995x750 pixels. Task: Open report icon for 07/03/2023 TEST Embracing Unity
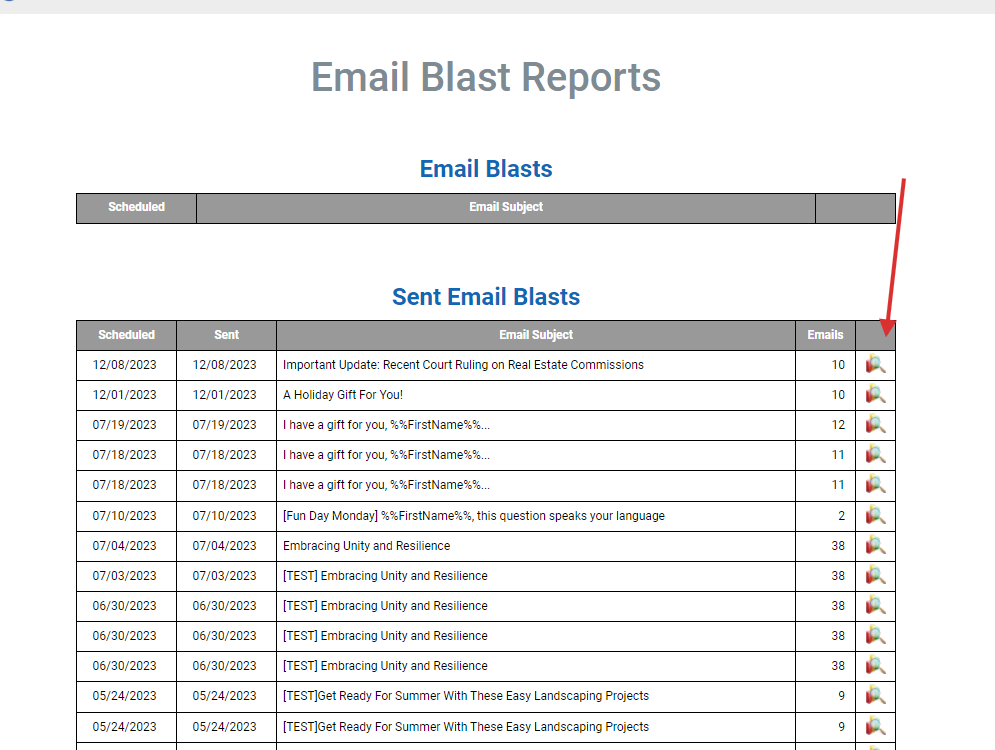pyautogui.click(x=875, y=575)
